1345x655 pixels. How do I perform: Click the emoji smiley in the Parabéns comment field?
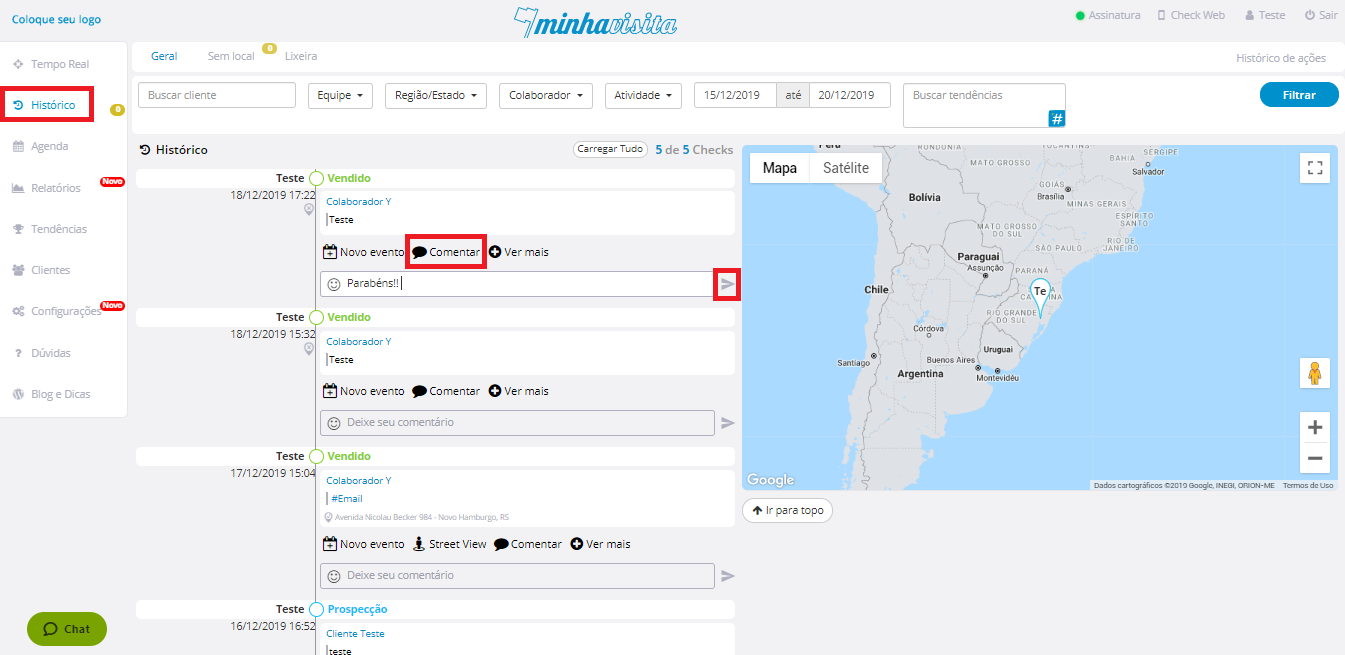click(334, 284)
